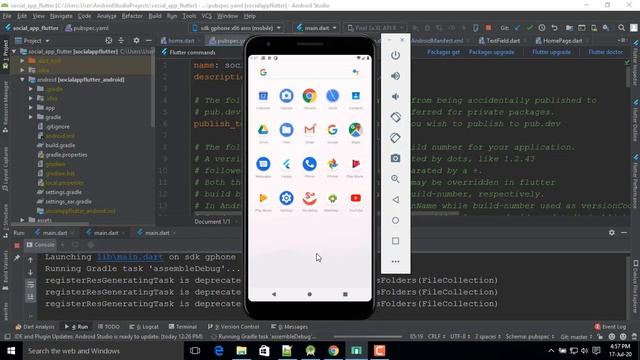Open the lib\main.dart link in console
The width and height of the screenshot is (640, 360).
130,257
